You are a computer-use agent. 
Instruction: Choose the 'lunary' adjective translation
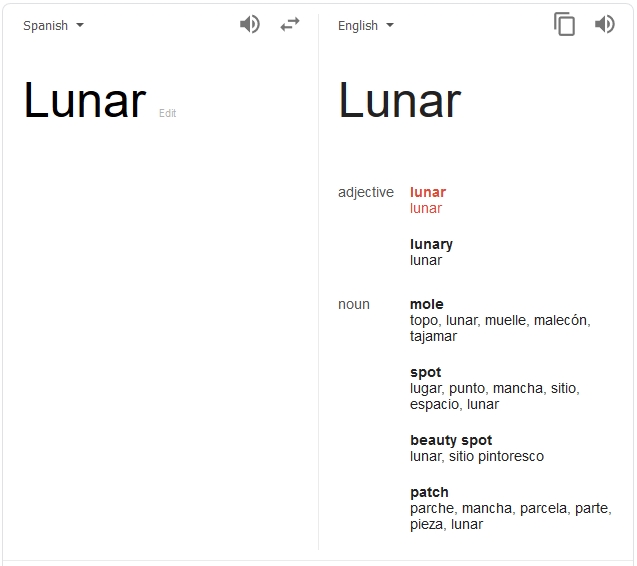pyautogui.click(x=431, y=244)
